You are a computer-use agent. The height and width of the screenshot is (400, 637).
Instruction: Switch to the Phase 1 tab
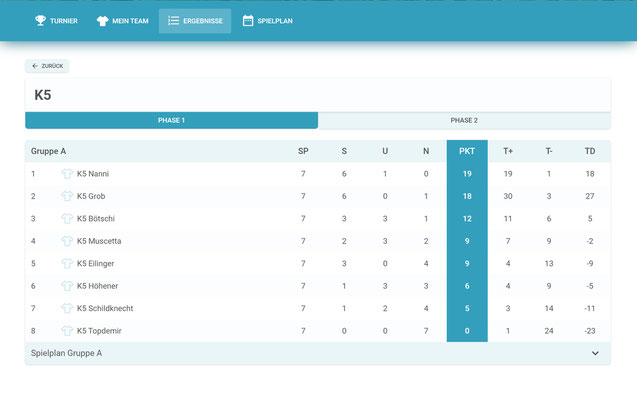(171, 120)
